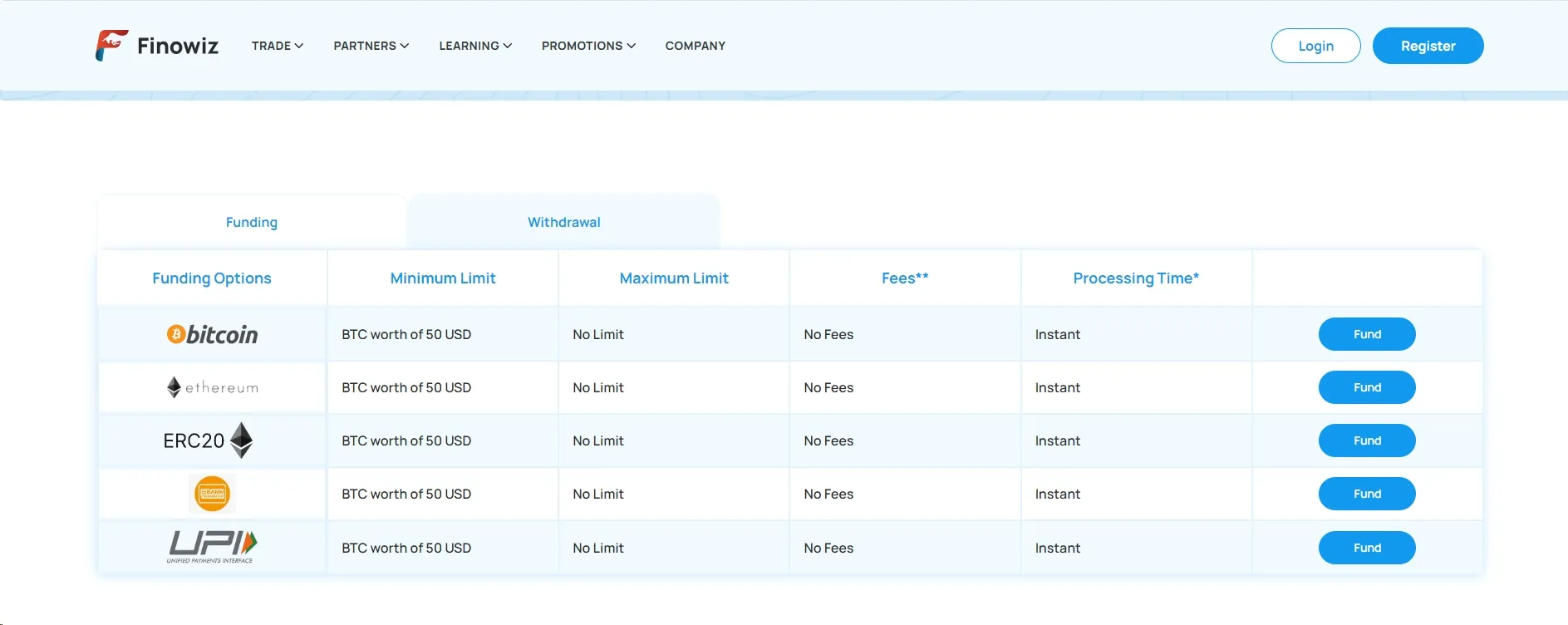Viewport: 1568px width, 625px height.
Task: Click 'Instant' in the UPI row
Action: pyautogui.click(x=1058, y=548)
